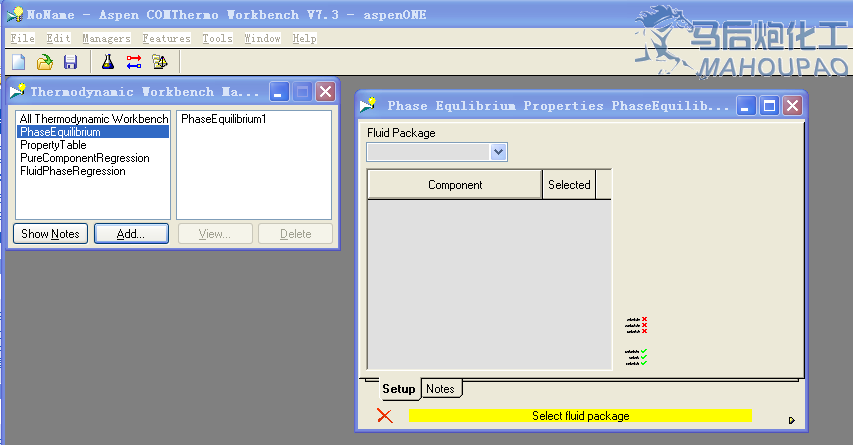Click the Add... button
This screenshot has height=445, width=853.
(x=131, y=234)
